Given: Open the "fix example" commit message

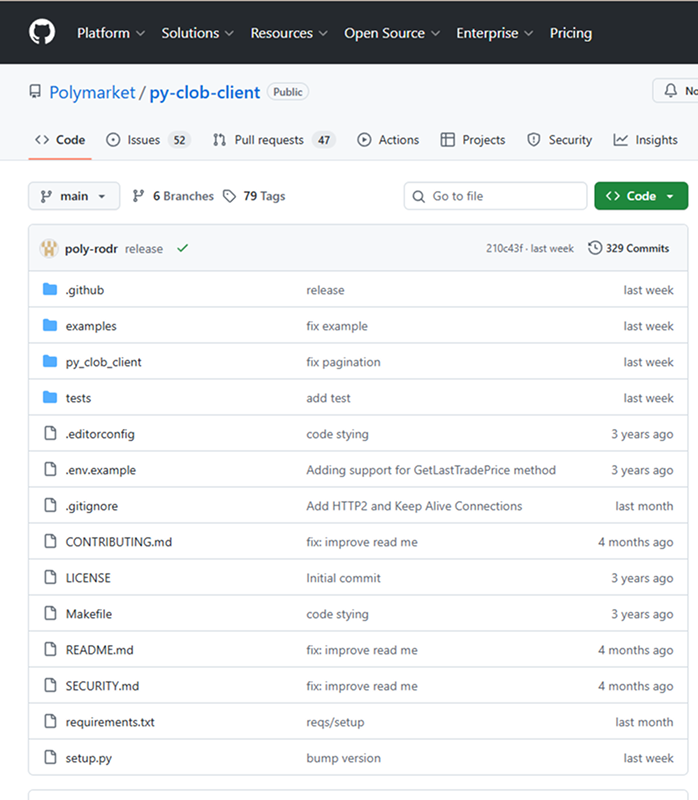Looking at the screenshot, I should [x=337, y=326].
